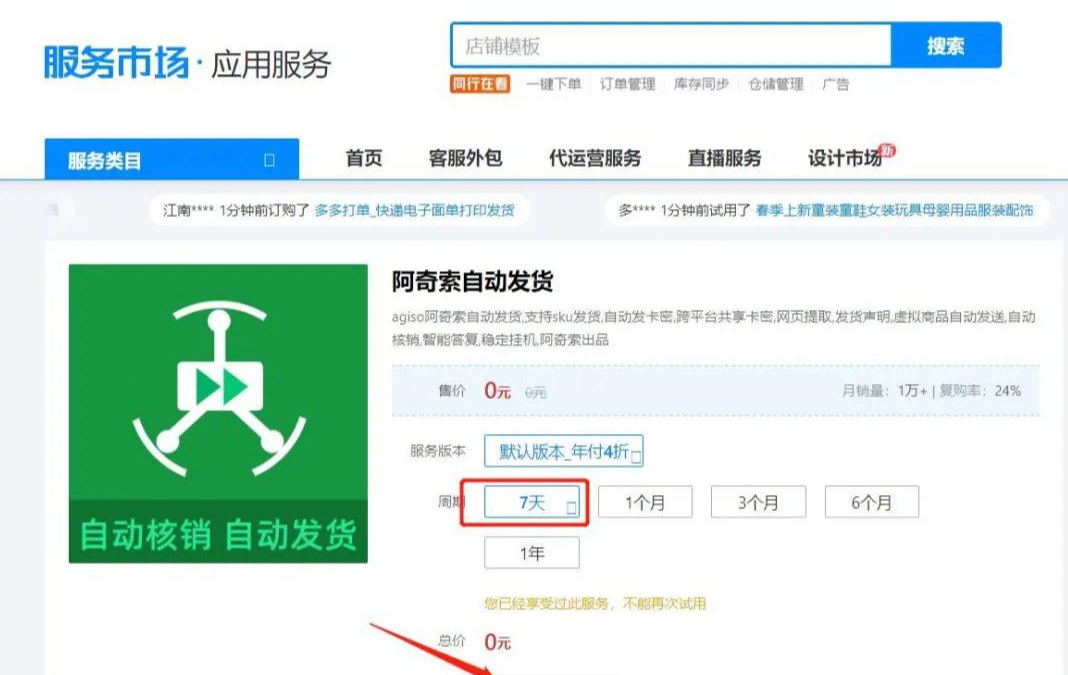Select the 6个月 period option
The image size is (1068, 675).
click(871, 503)
